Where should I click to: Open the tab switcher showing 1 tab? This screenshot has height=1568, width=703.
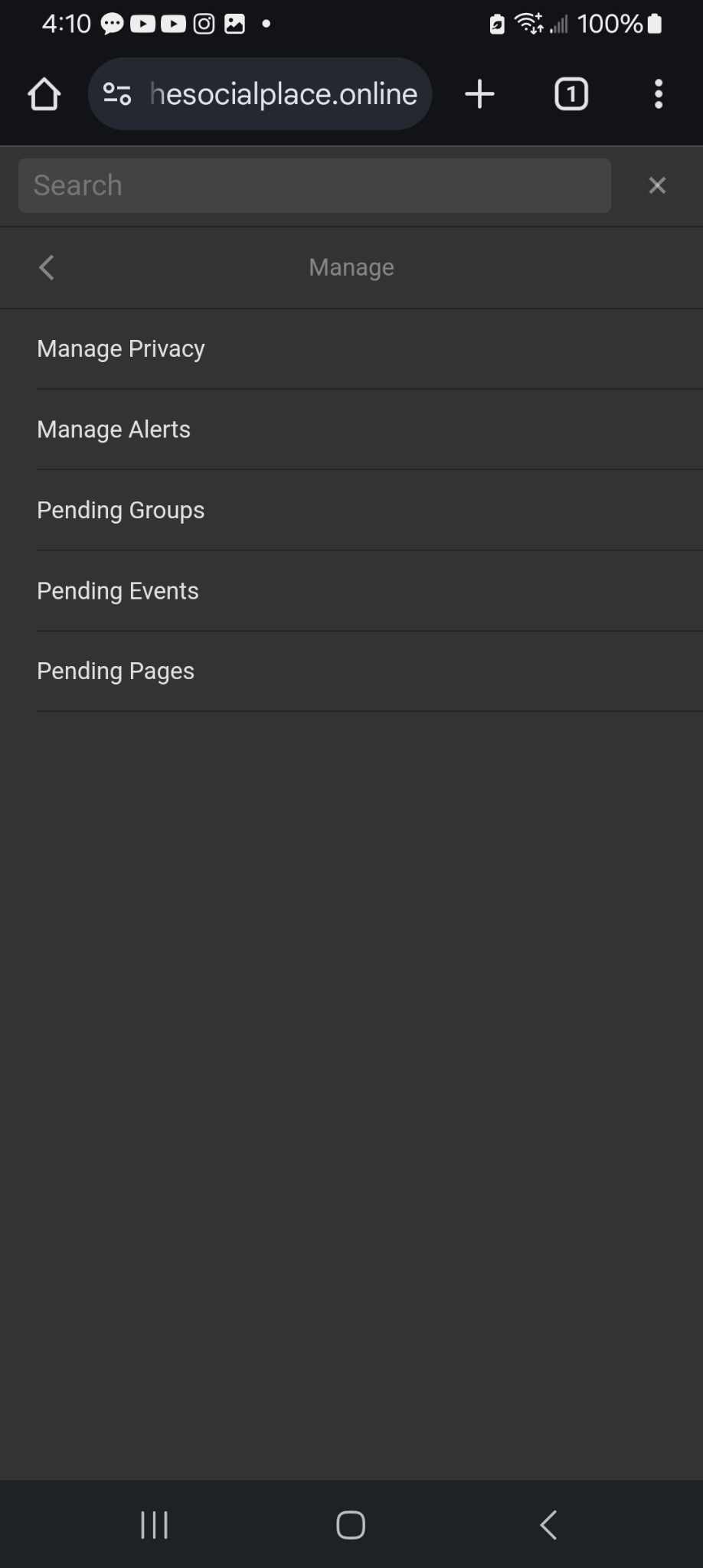click(x=571, y=95)
